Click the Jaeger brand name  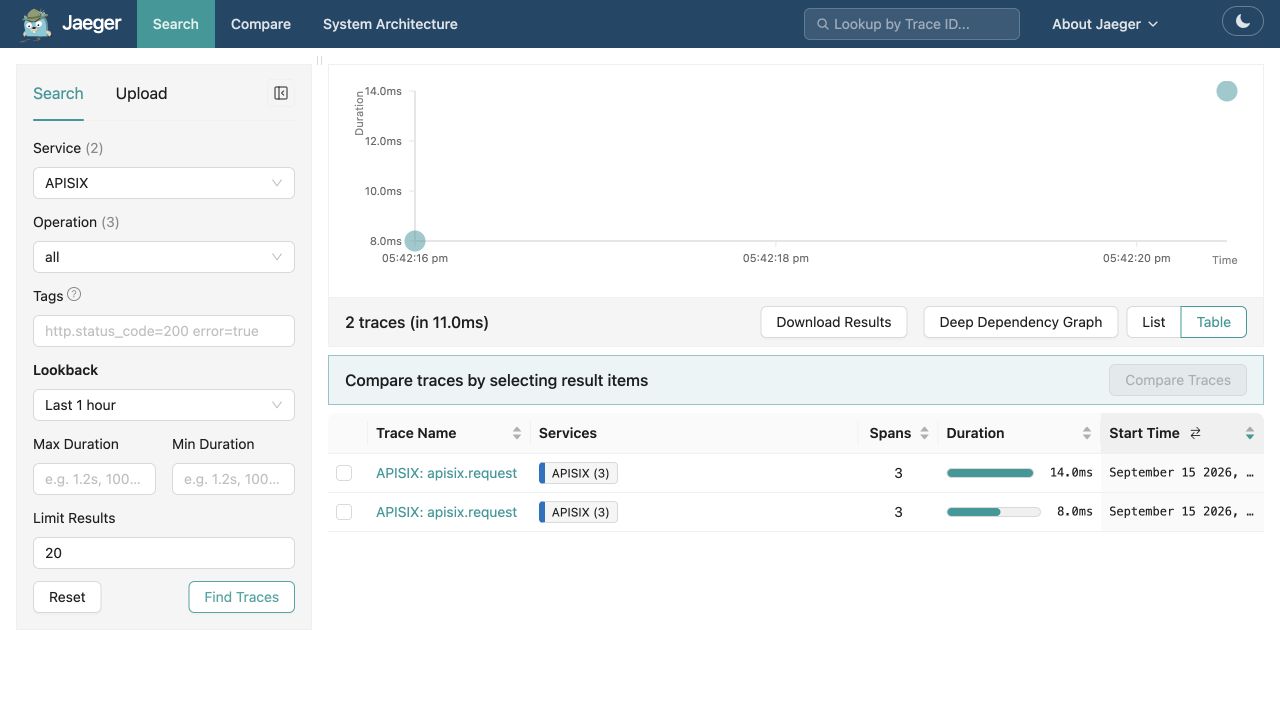tap(92, 23)
